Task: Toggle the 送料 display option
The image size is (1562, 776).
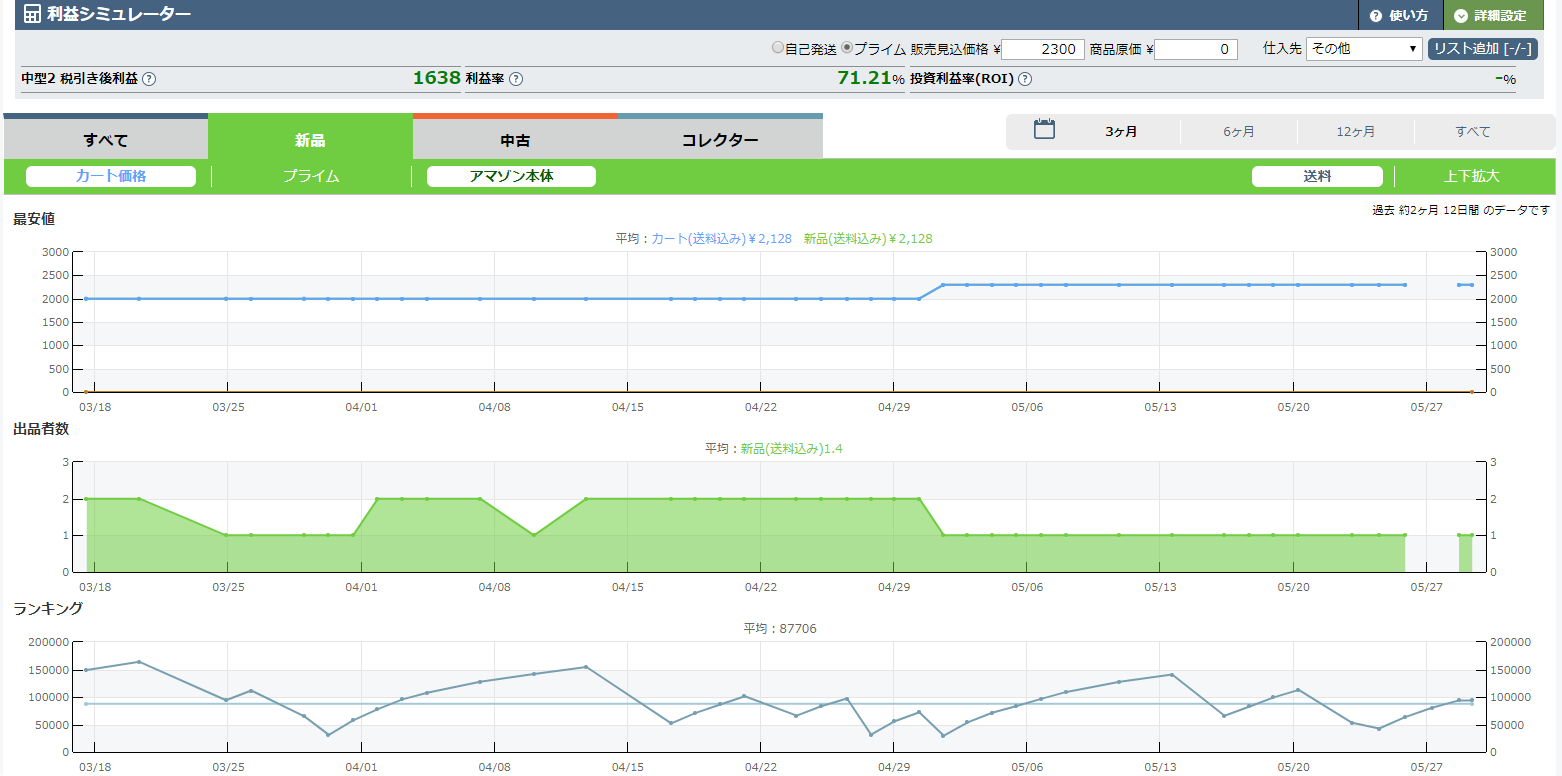Action: coord(1317,176)
